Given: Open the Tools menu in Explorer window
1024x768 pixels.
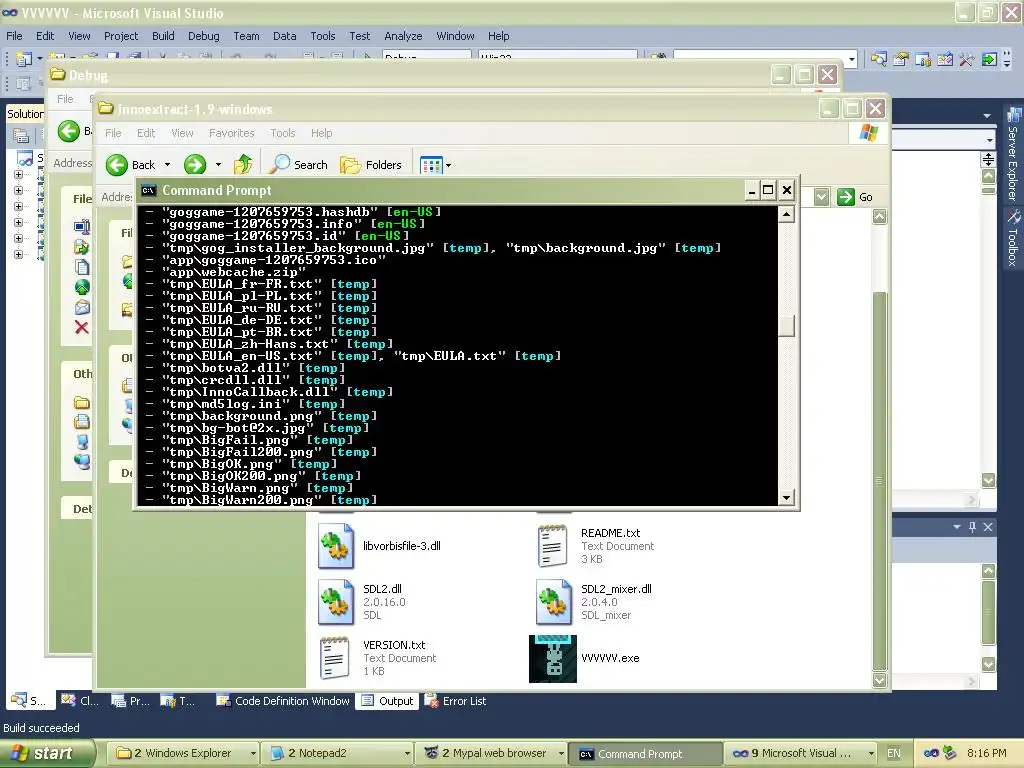Looking at the screenshot, I should coord(283,133).
